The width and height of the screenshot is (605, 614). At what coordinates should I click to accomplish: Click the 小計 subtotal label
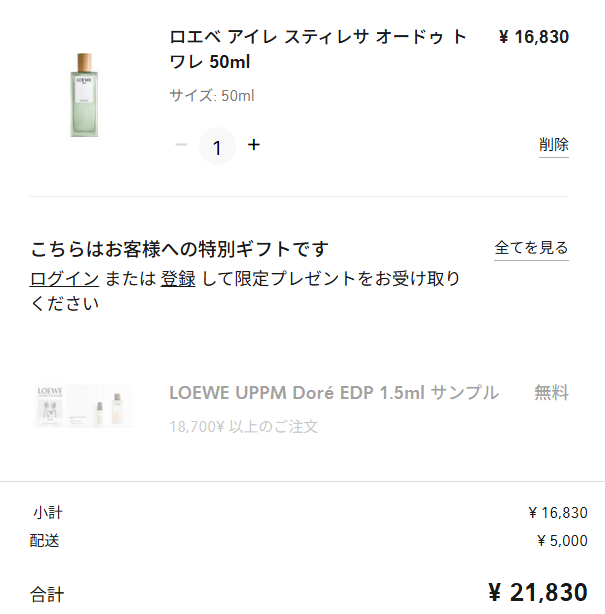click(x=47, y=513)
